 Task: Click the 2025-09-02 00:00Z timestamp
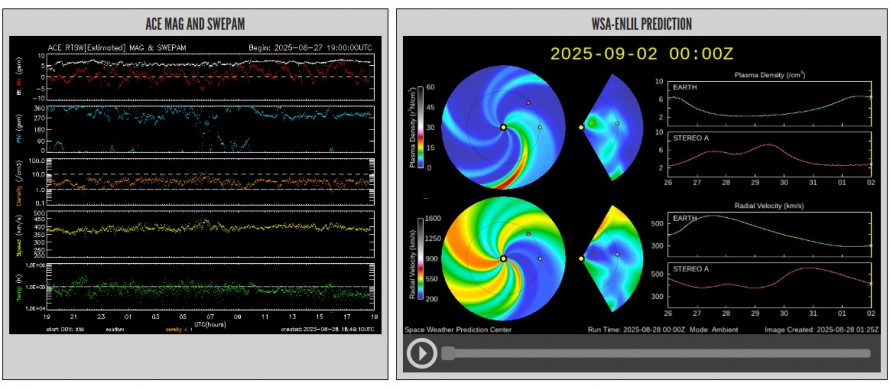click(x=642, y=54)
